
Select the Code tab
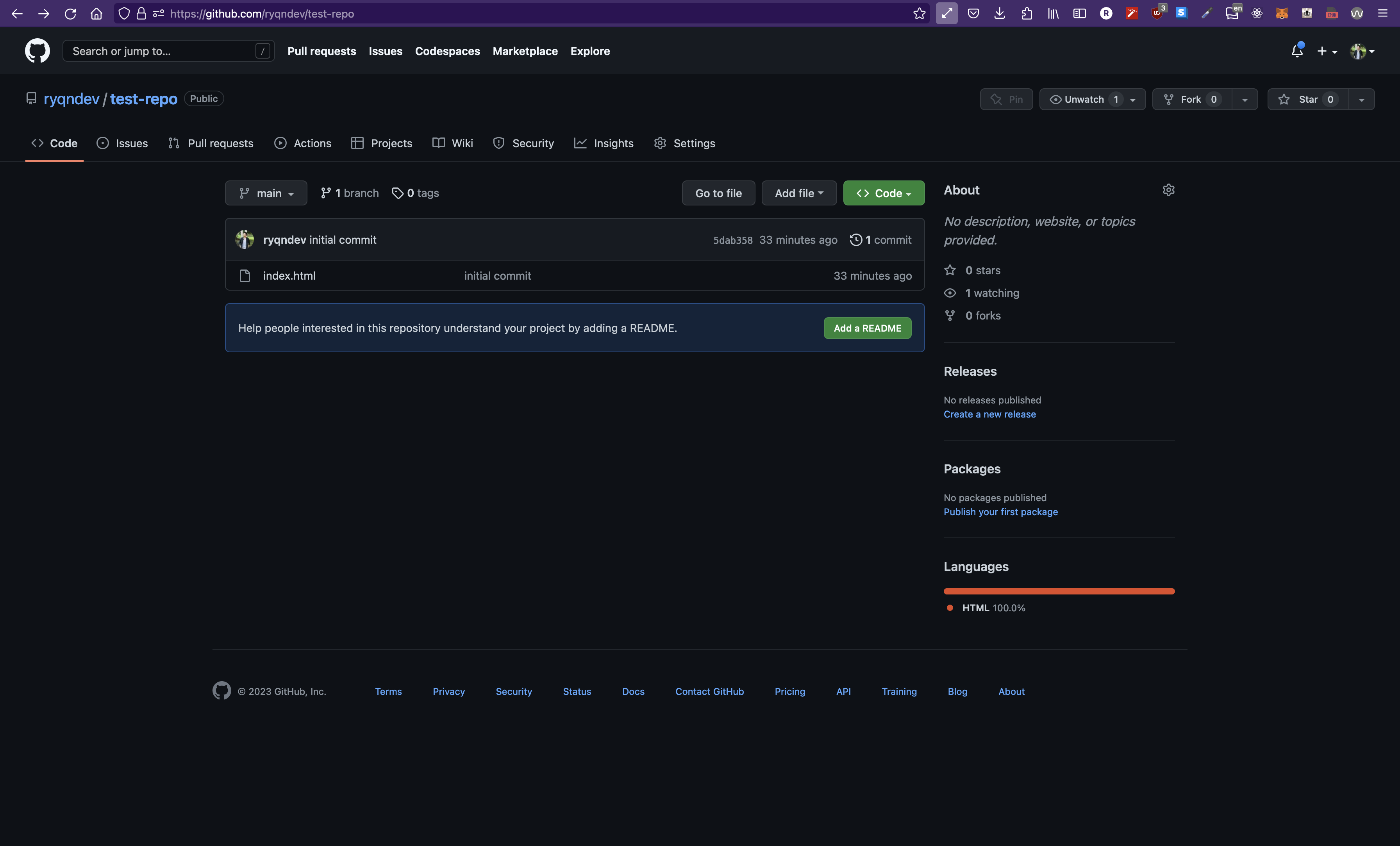click(x=55, y=143)
